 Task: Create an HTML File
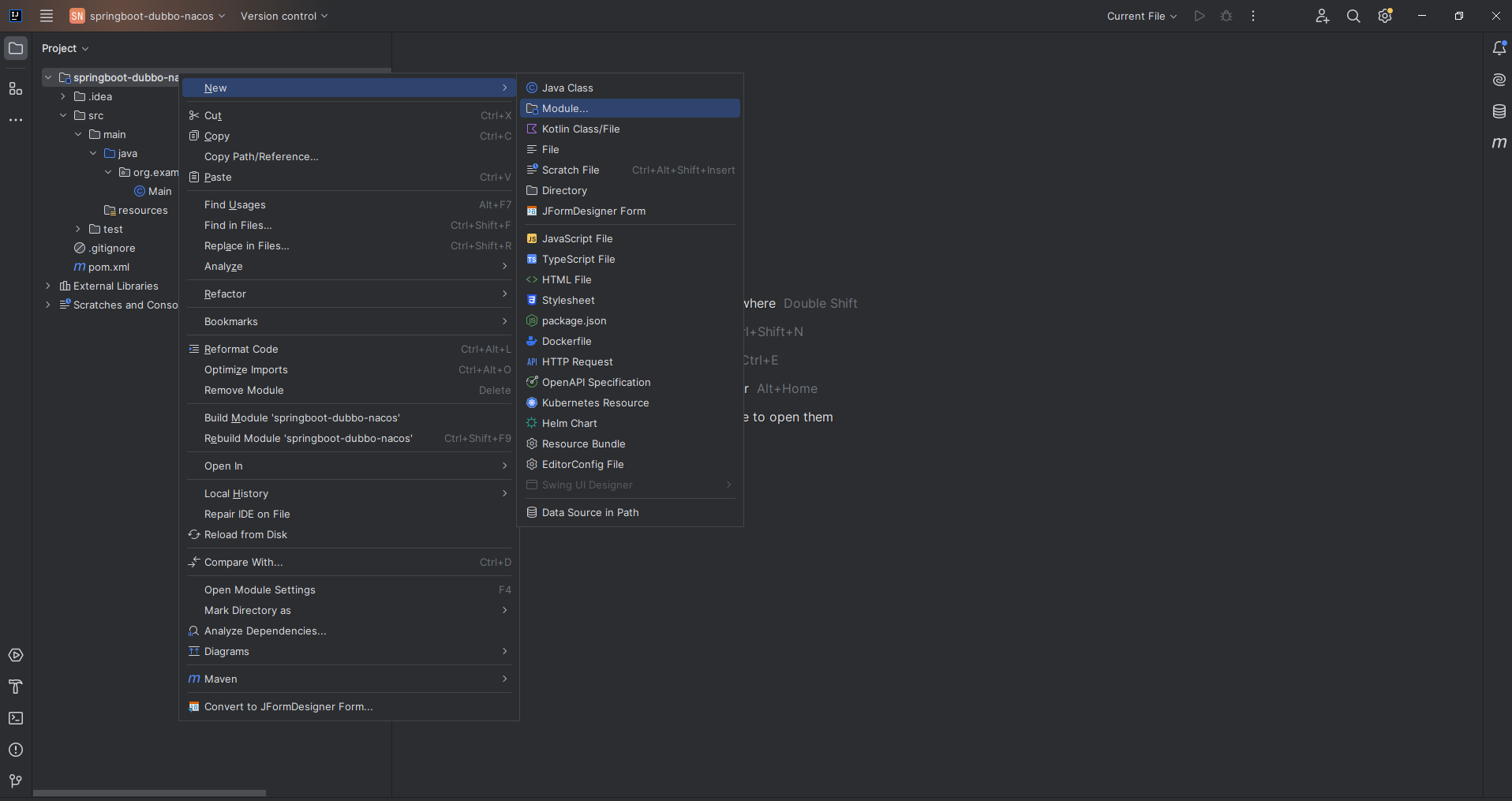point(630,279)
